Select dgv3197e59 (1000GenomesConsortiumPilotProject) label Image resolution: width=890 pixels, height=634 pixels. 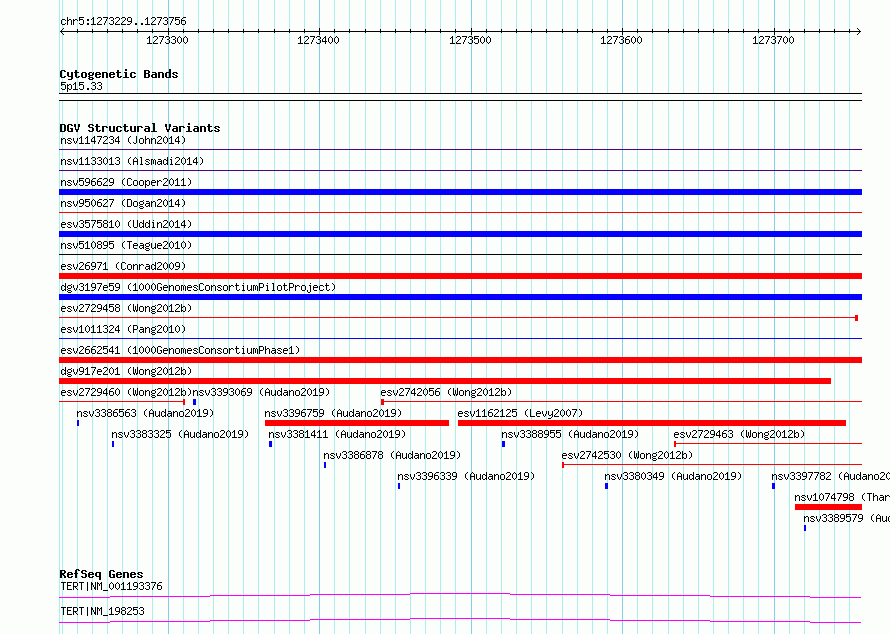(x=198, y=287)
